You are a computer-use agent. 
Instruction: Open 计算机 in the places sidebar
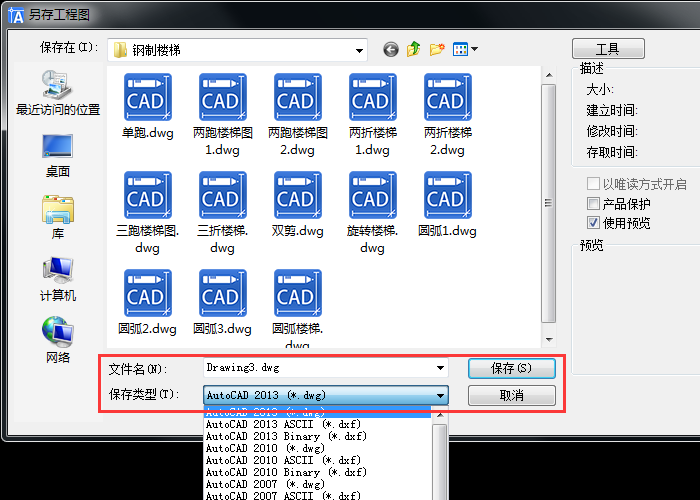tap(58, 279)
